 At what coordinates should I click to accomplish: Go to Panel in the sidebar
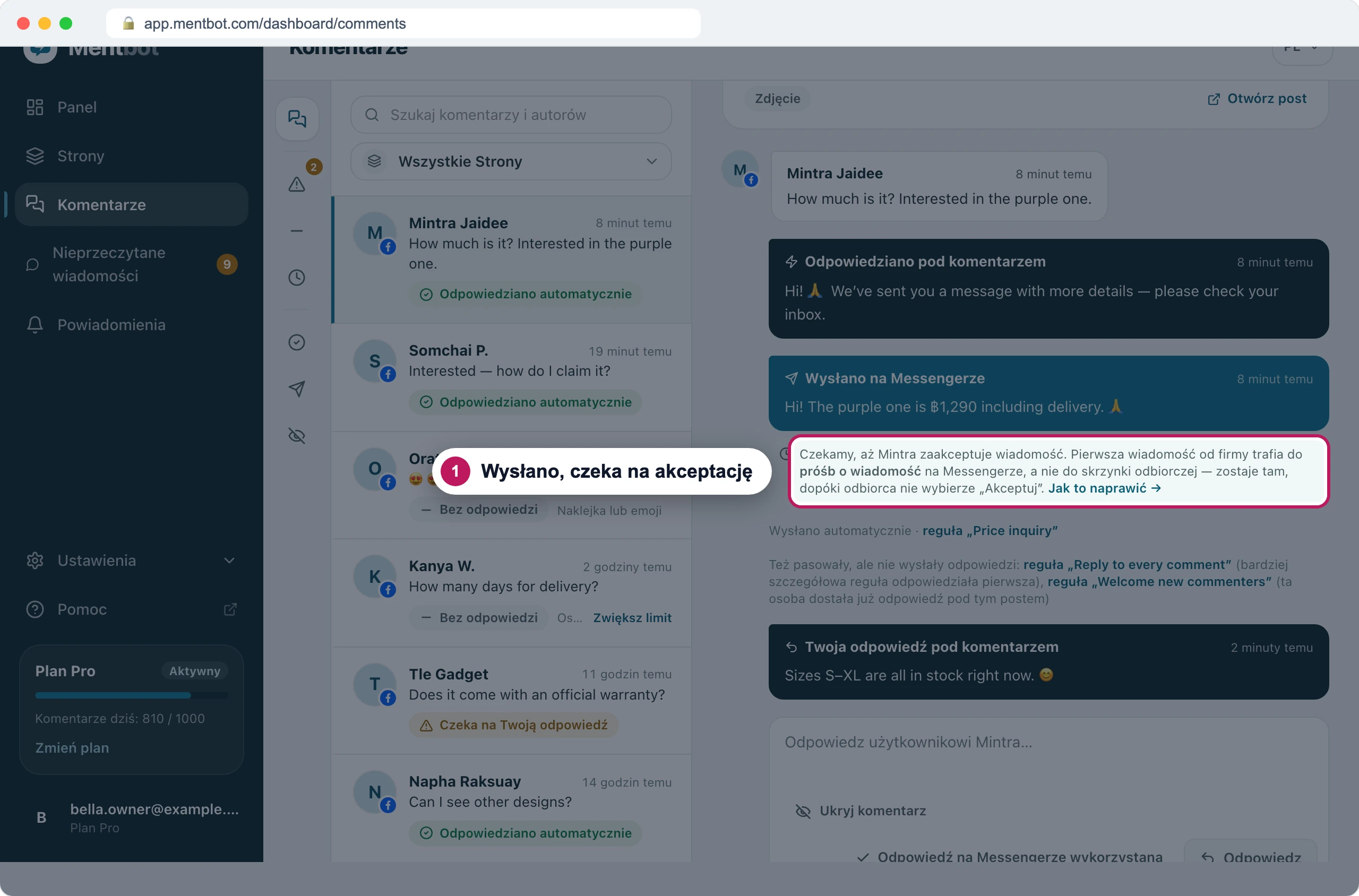click(x=132, y=107)
